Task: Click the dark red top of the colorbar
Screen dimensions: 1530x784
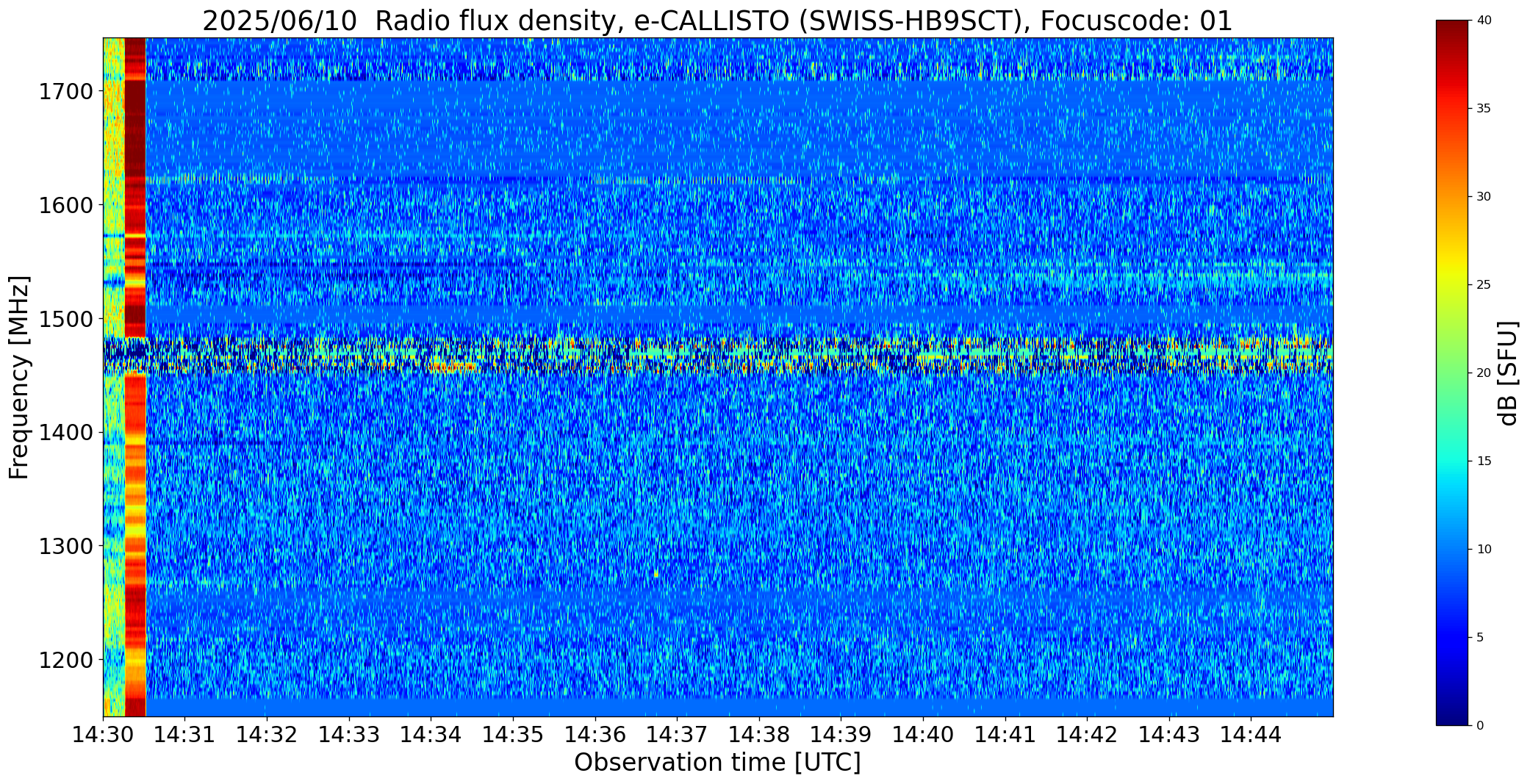Action: coord(1454,33)
